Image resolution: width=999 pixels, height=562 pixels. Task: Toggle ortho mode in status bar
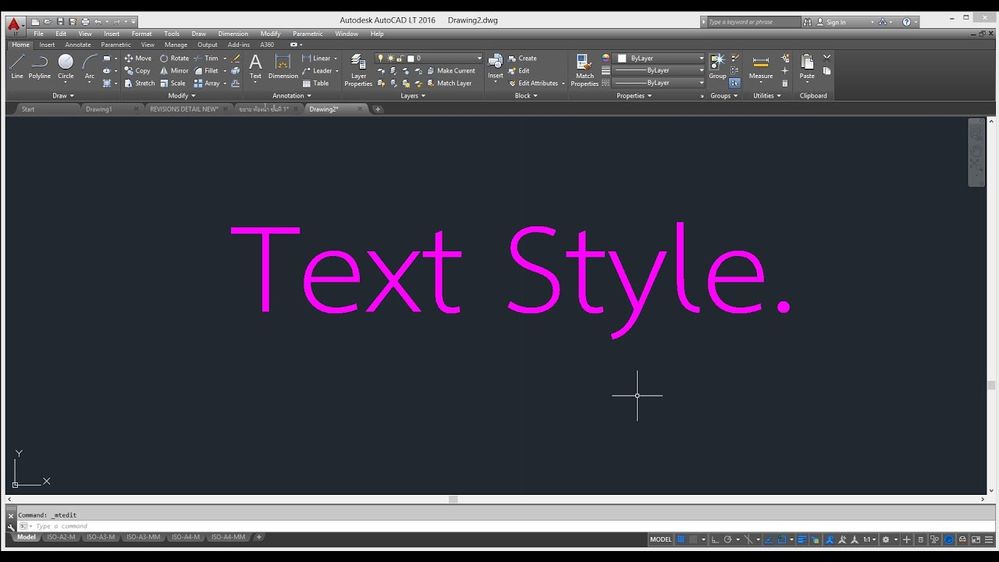coord(715,539)
